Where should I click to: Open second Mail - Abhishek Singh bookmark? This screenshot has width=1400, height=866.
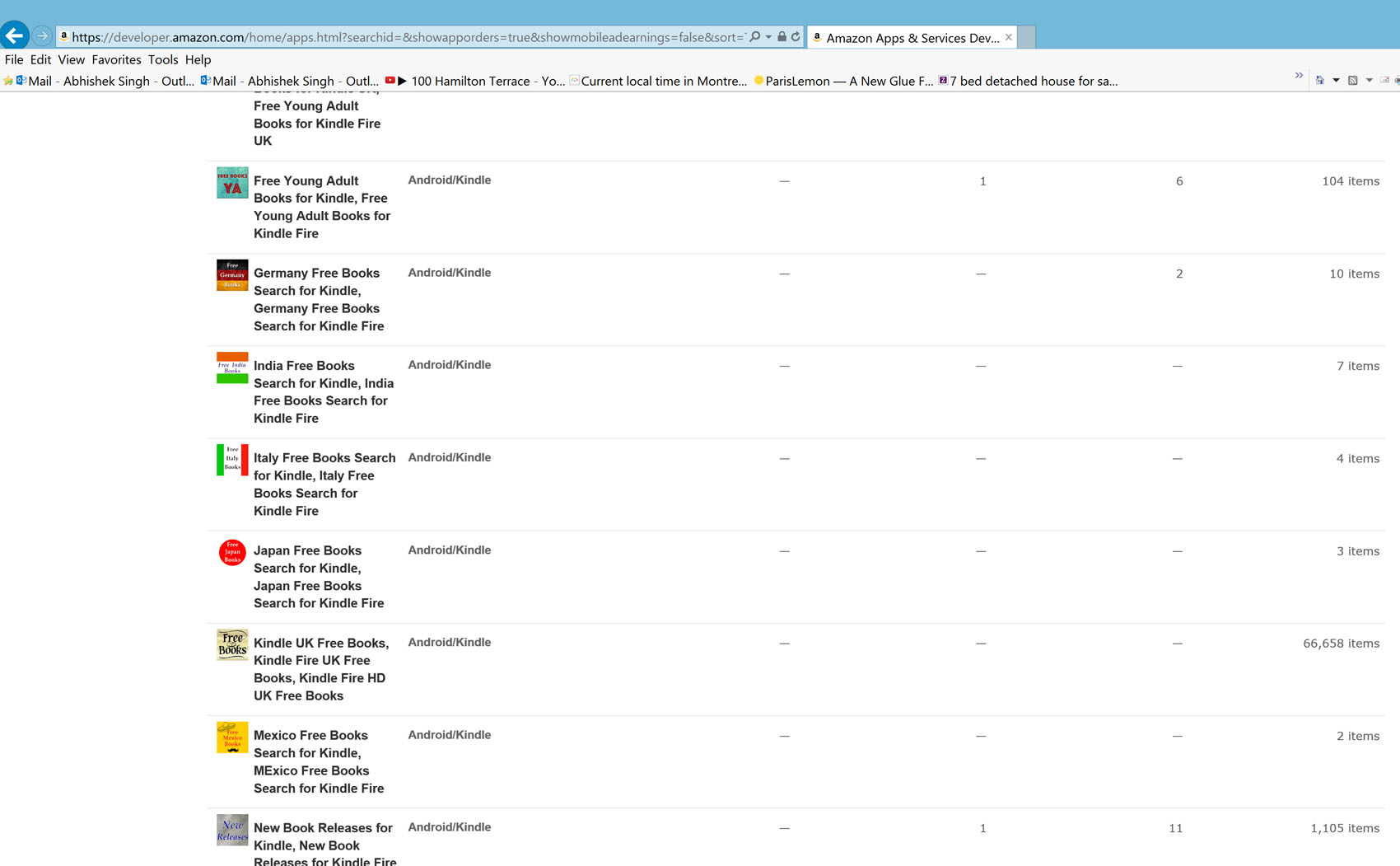[x=290, y=81]
